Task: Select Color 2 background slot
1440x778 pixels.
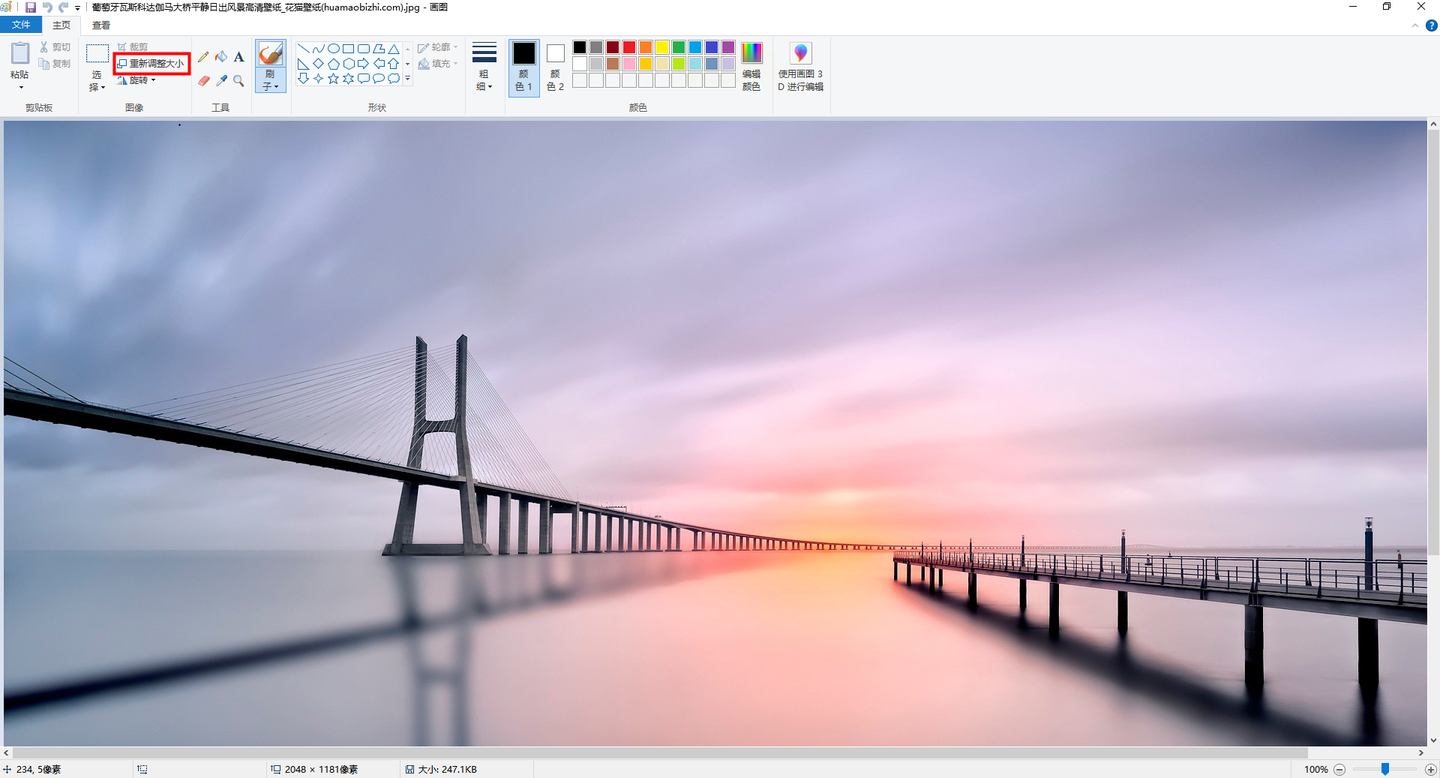Action: click(x=555, y=67)
